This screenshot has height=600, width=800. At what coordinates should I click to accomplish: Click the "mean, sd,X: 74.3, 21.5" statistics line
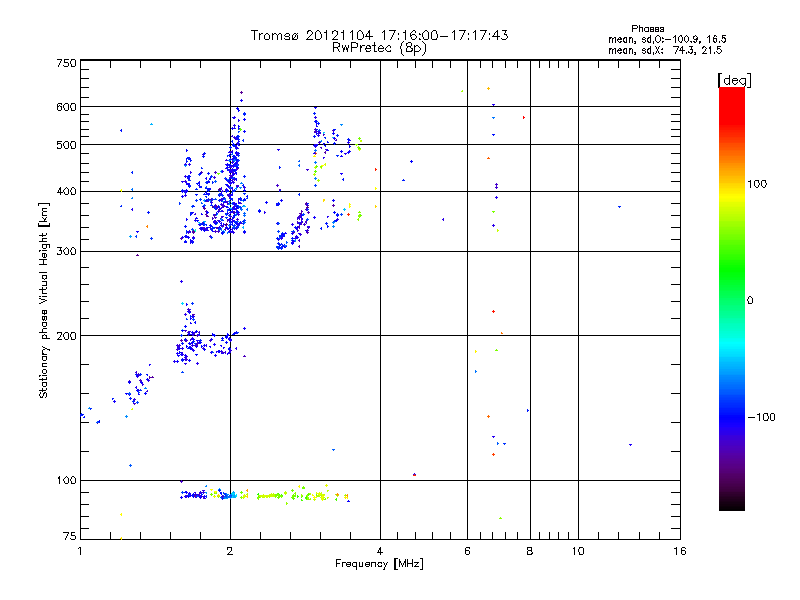click(x=665, y=50)
